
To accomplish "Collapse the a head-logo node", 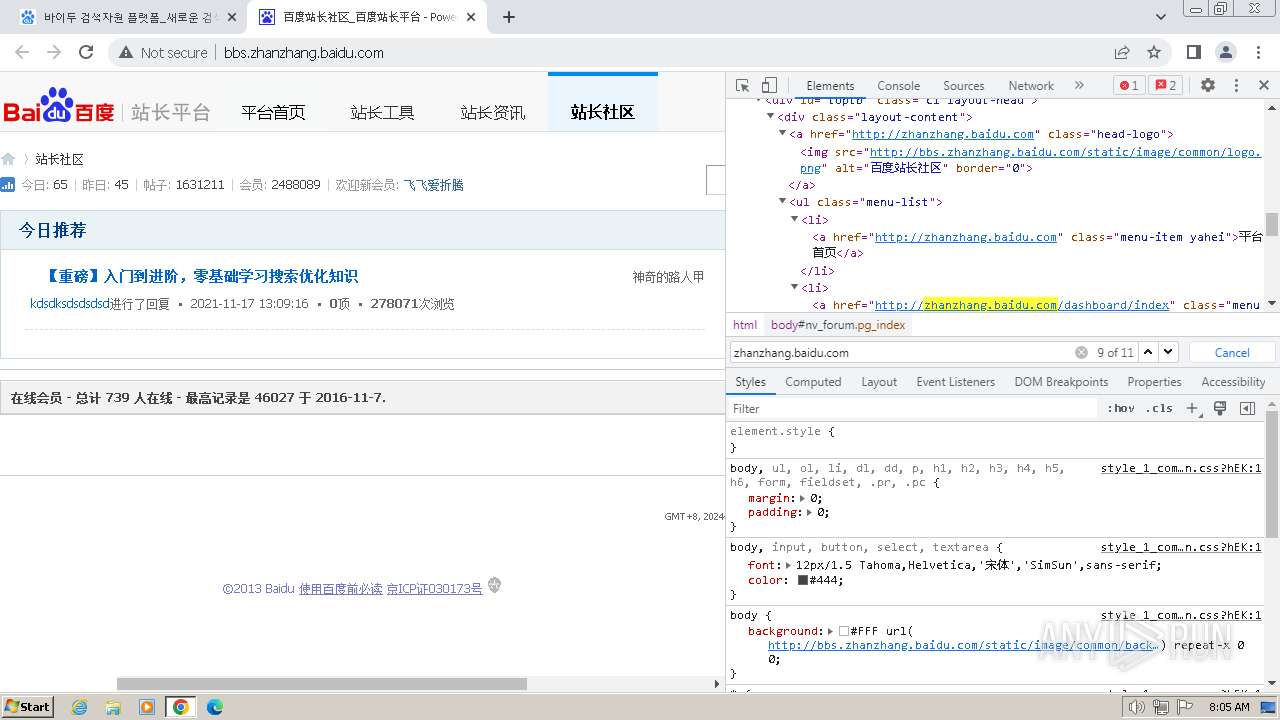I will coord(783,134).
